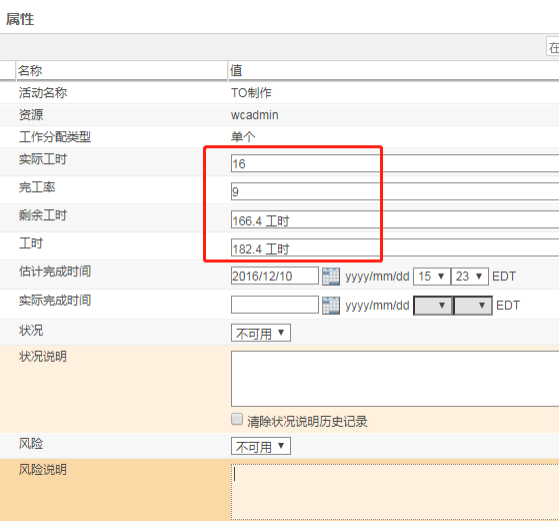Click the 资源 row label
The height and width of the screenshot is (522, 560).
pos(31,115)
